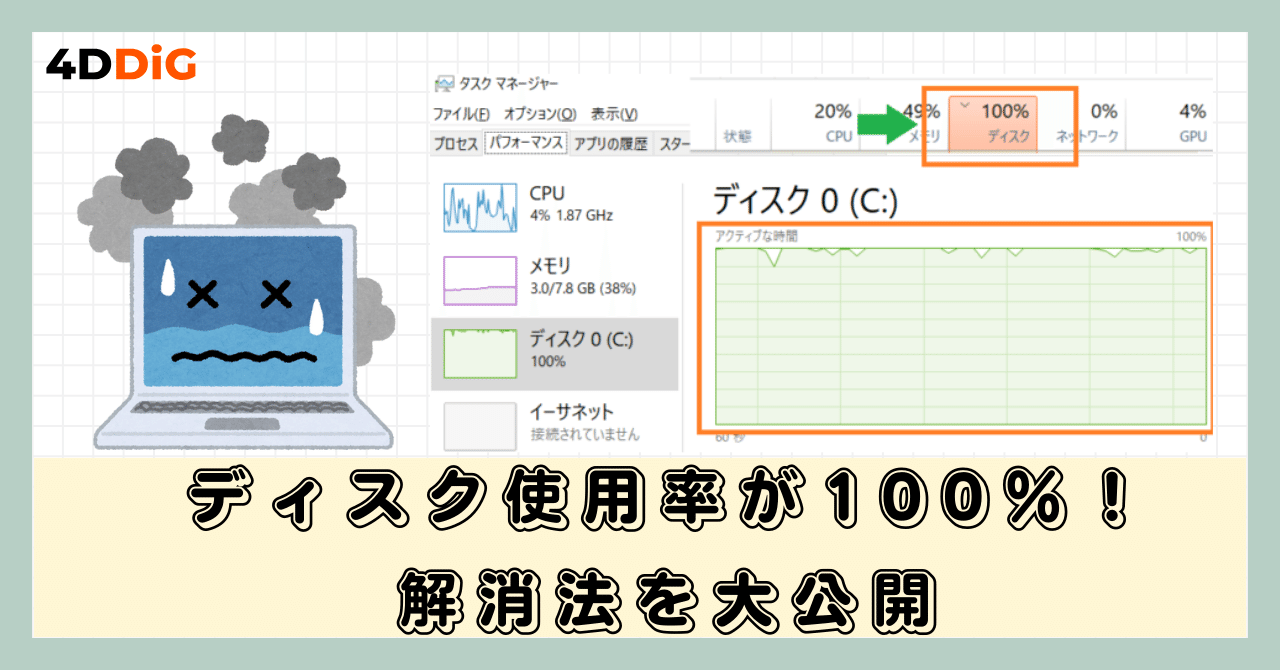Click the disk active time graph
The height and width of the screenshot is (670, 1280).
(961, 337)
